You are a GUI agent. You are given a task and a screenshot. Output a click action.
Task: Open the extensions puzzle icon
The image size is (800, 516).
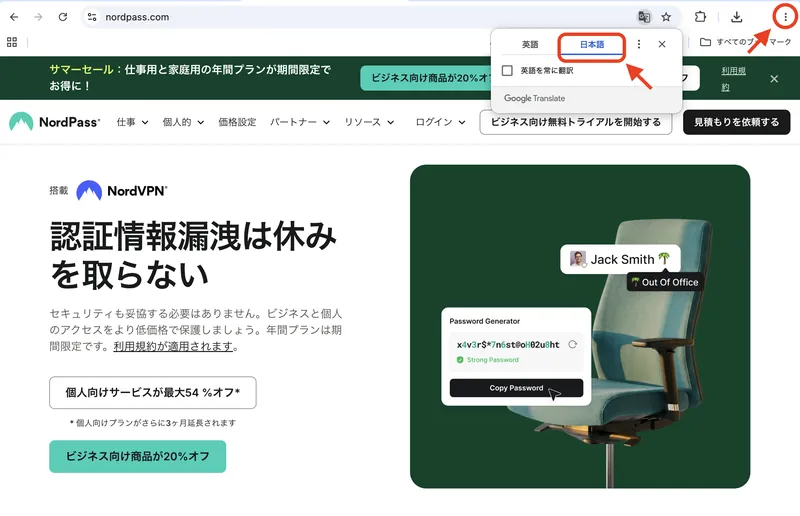(x=701, y=17)
